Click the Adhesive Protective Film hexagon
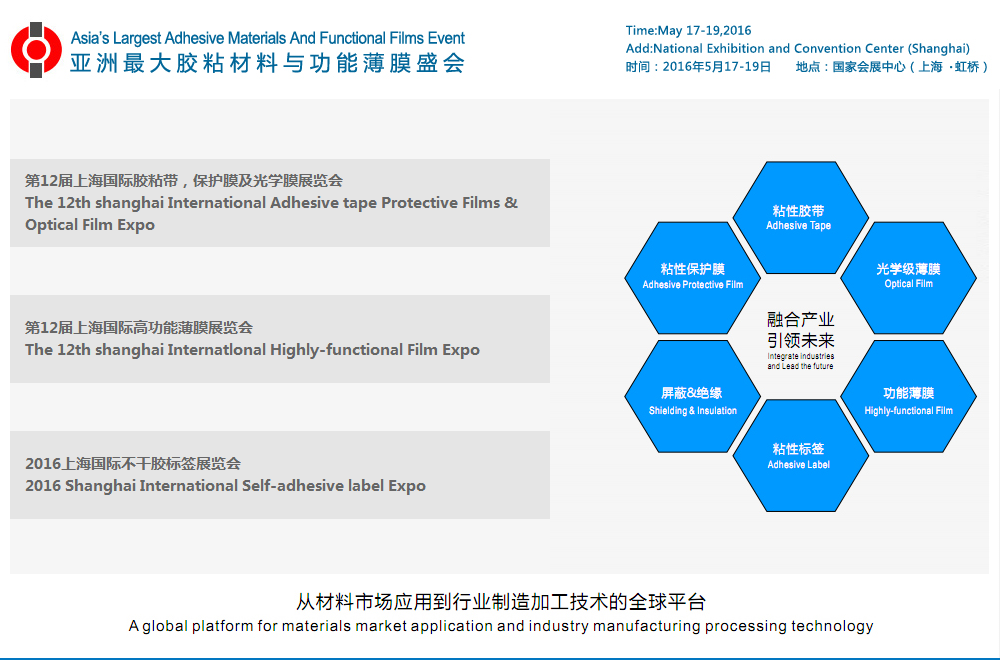The height and width of the screenshot is (660, 1000). click(692, 277)
